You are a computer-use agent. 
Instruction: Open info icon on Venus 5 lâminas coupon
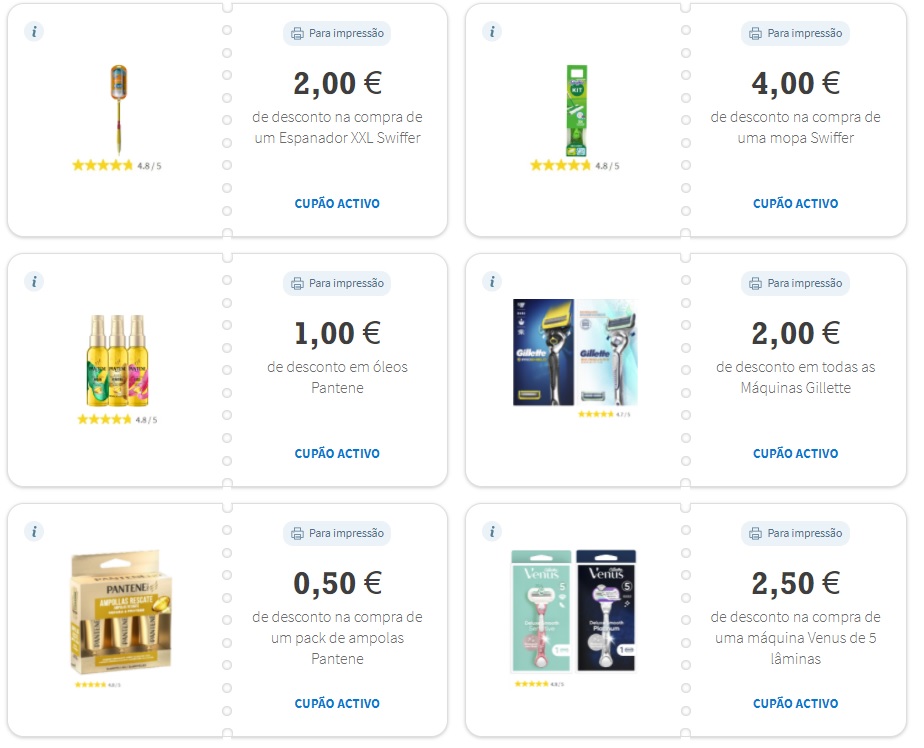[492, 532]
